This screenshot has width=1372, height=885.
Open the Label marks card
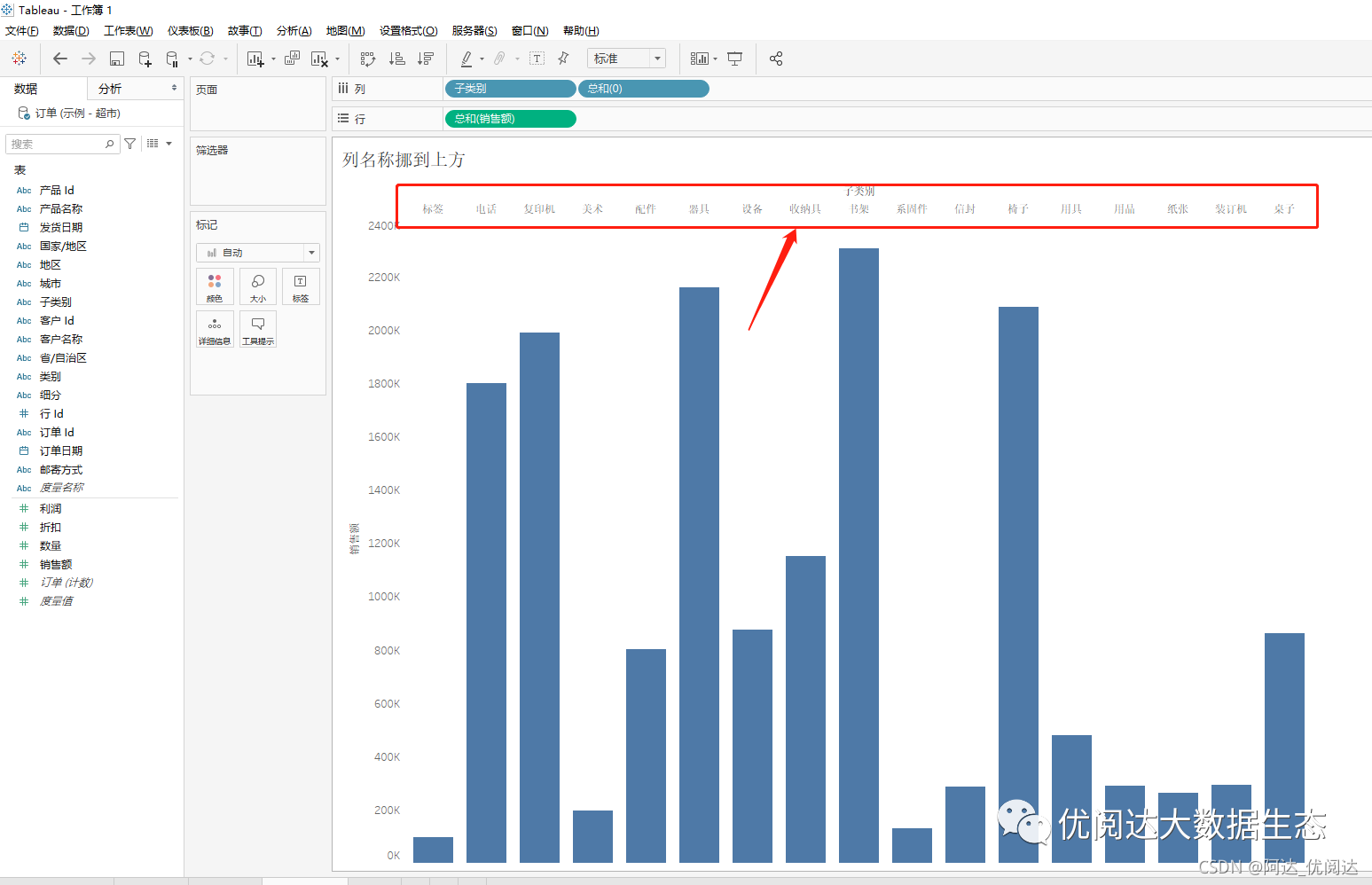[x=301, y=286]
